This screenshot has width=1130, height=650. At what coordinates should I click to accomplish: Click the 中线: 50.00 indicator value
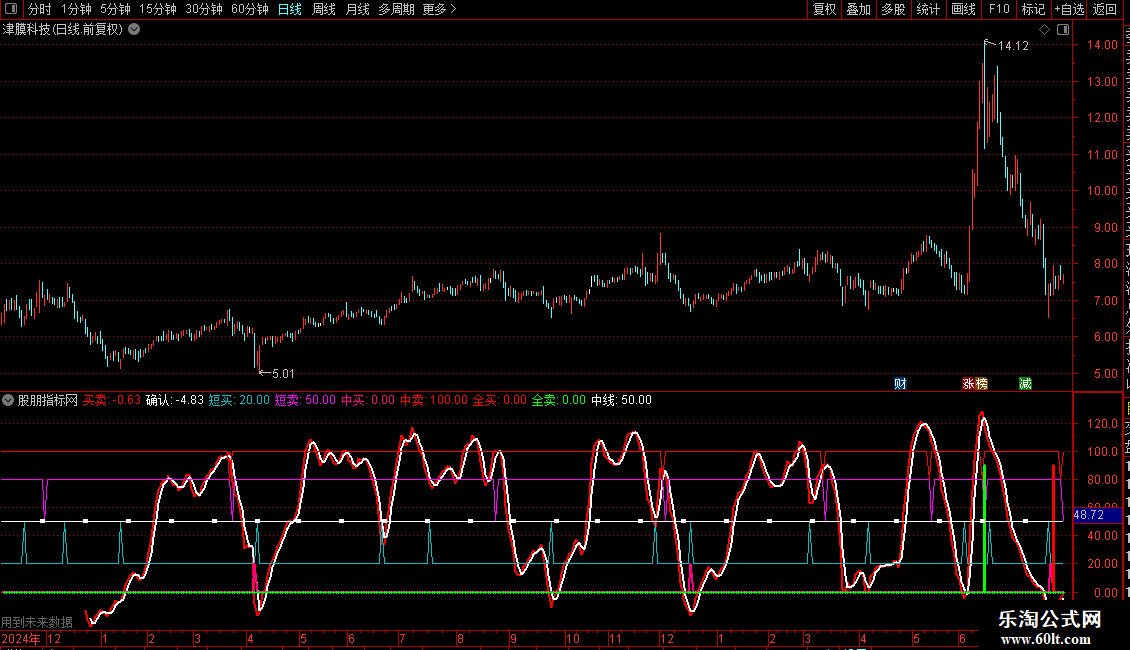[x=621, y=400]
